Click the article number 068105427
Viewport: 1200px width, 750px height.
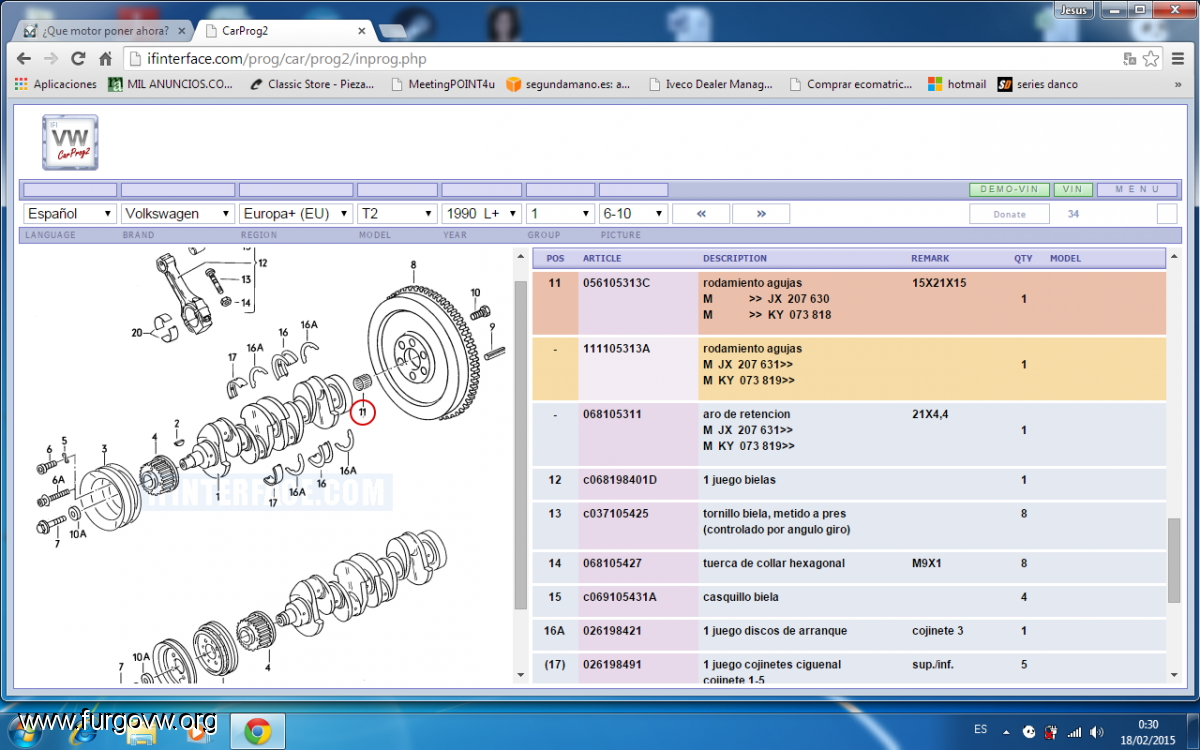click(612, 563)
